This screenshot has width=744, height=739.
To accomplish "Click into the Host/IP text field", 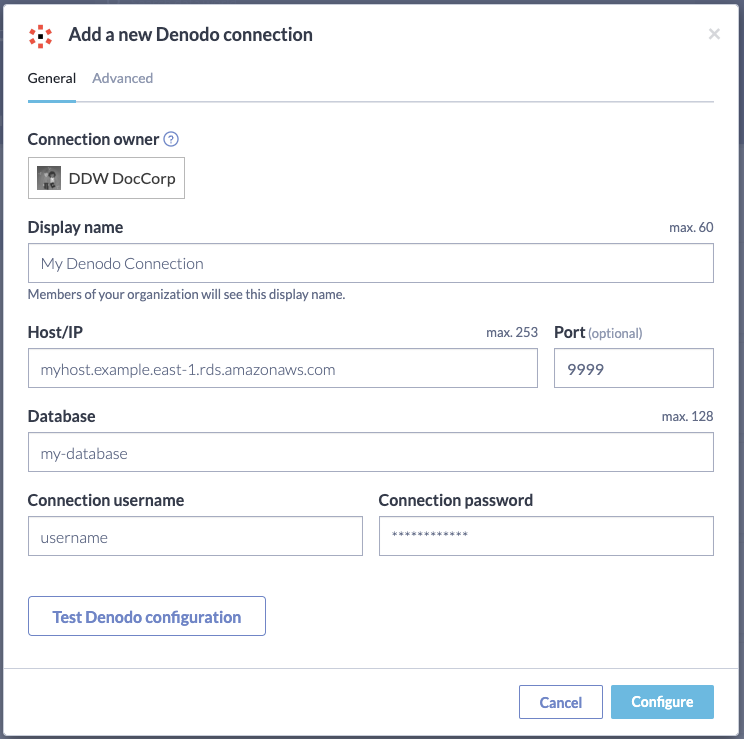I will [283, 368].
